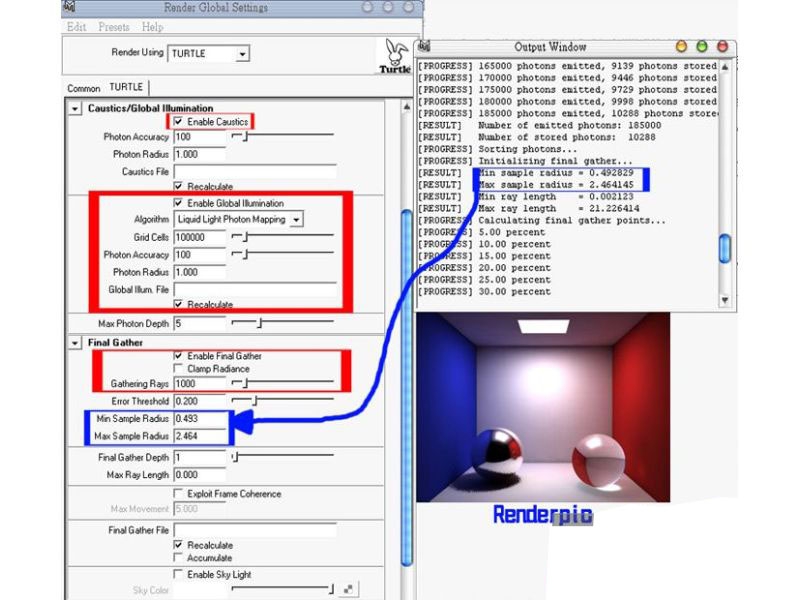The image size is (800, 600).
Task: Collapse the Final Gather section
Action: 75,343
